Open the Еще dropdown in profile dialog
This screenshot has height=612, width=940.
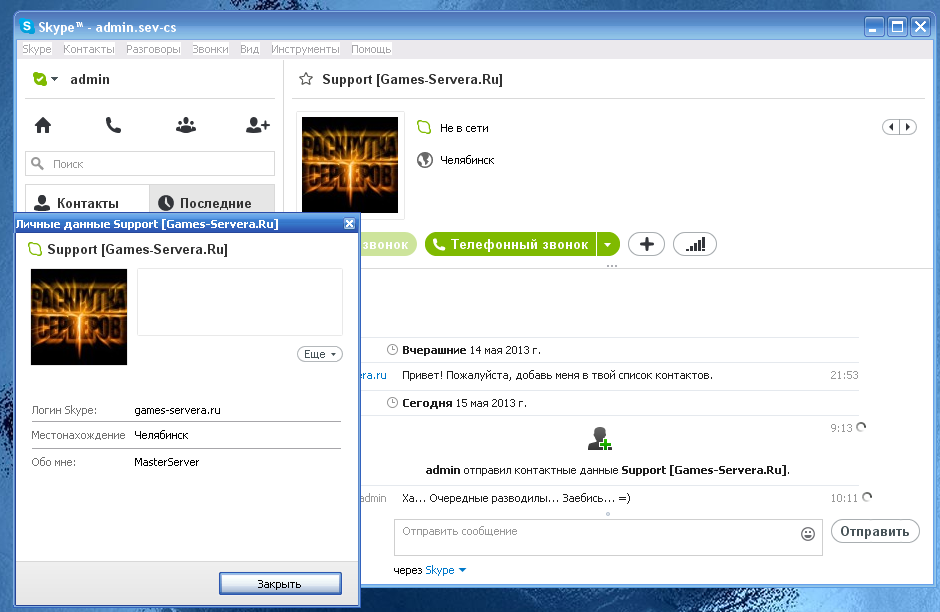coord(320,354)
